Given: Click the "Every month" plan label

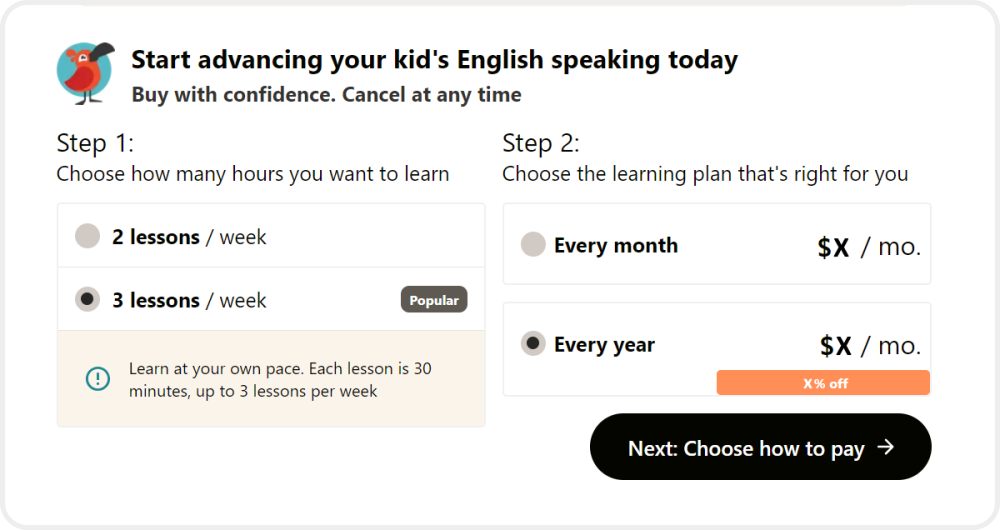Looking at the screenshot, I should (616, 245).
